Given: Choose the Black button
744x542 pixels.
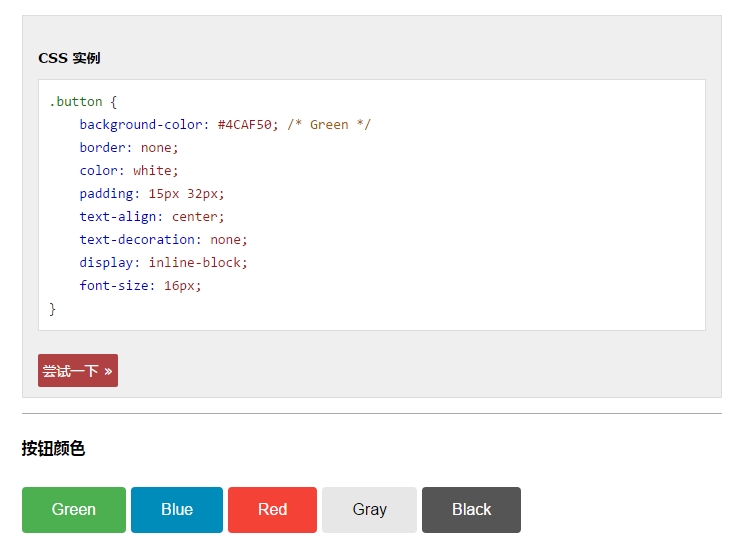Looking at the screenshot, I should (x=471, y=510).
